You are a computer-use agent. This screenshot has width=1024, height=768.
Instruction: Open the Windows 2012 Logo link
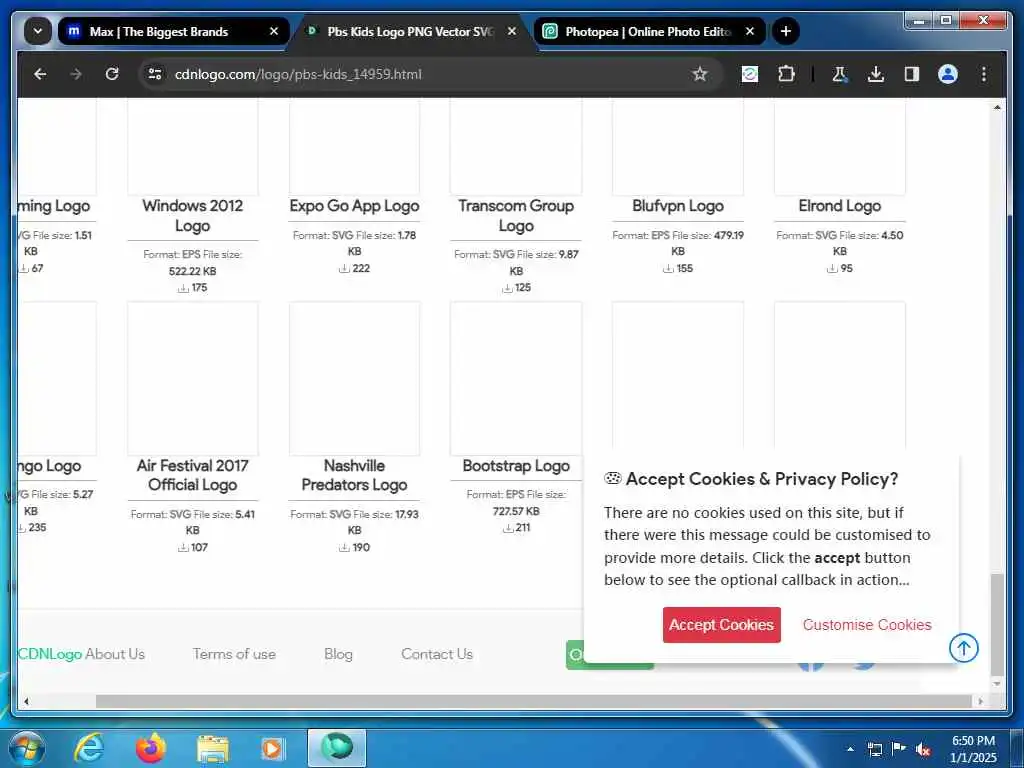193,216
